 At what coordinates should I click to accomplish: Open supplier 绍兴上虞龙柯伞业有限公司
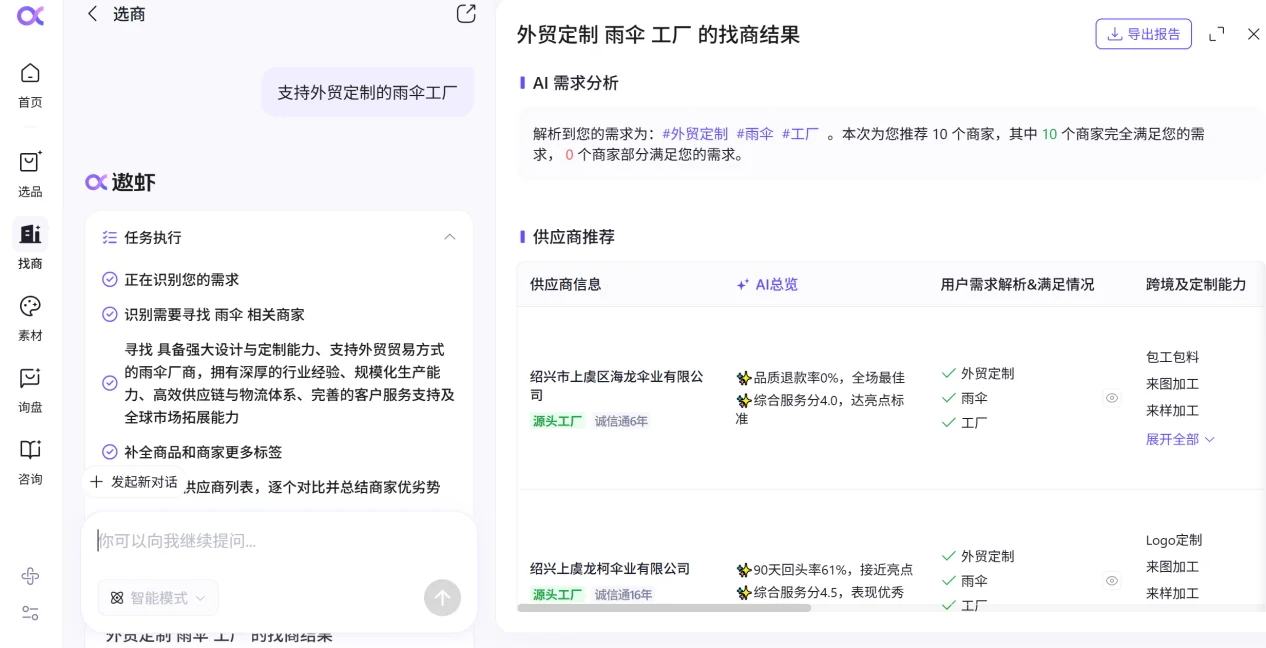click(x=610, y=569)
